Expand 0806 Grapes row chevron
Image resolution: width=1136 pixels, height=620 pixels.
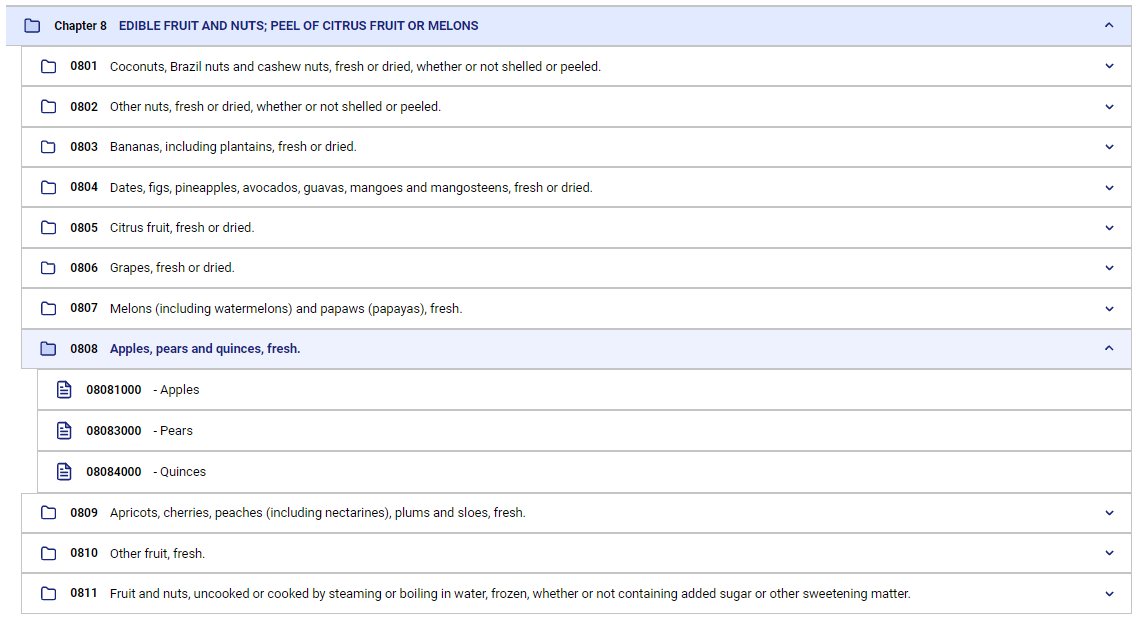click(1108, 268)
